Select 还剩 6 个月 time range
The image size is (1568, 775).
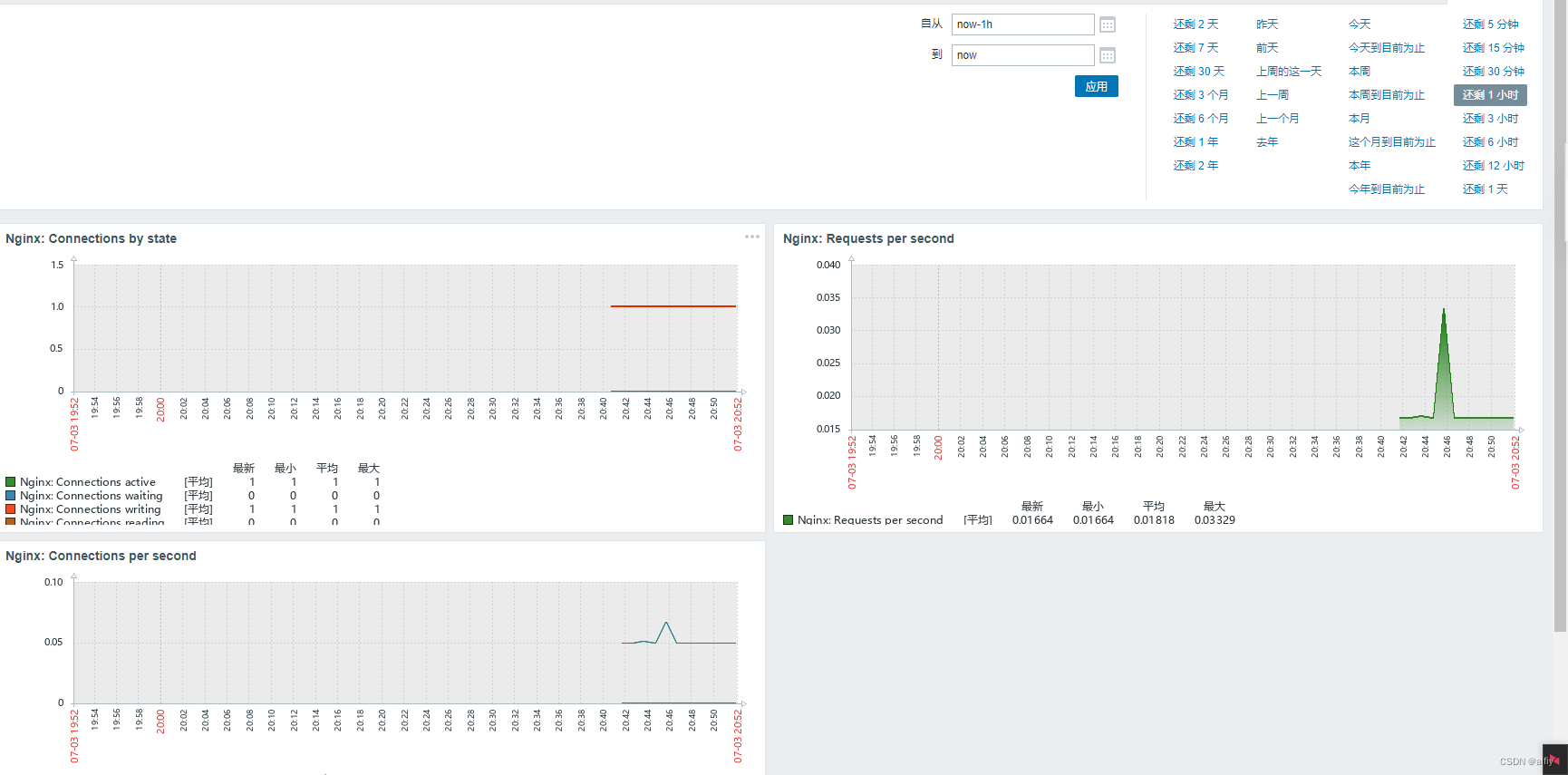(1201, 119)
